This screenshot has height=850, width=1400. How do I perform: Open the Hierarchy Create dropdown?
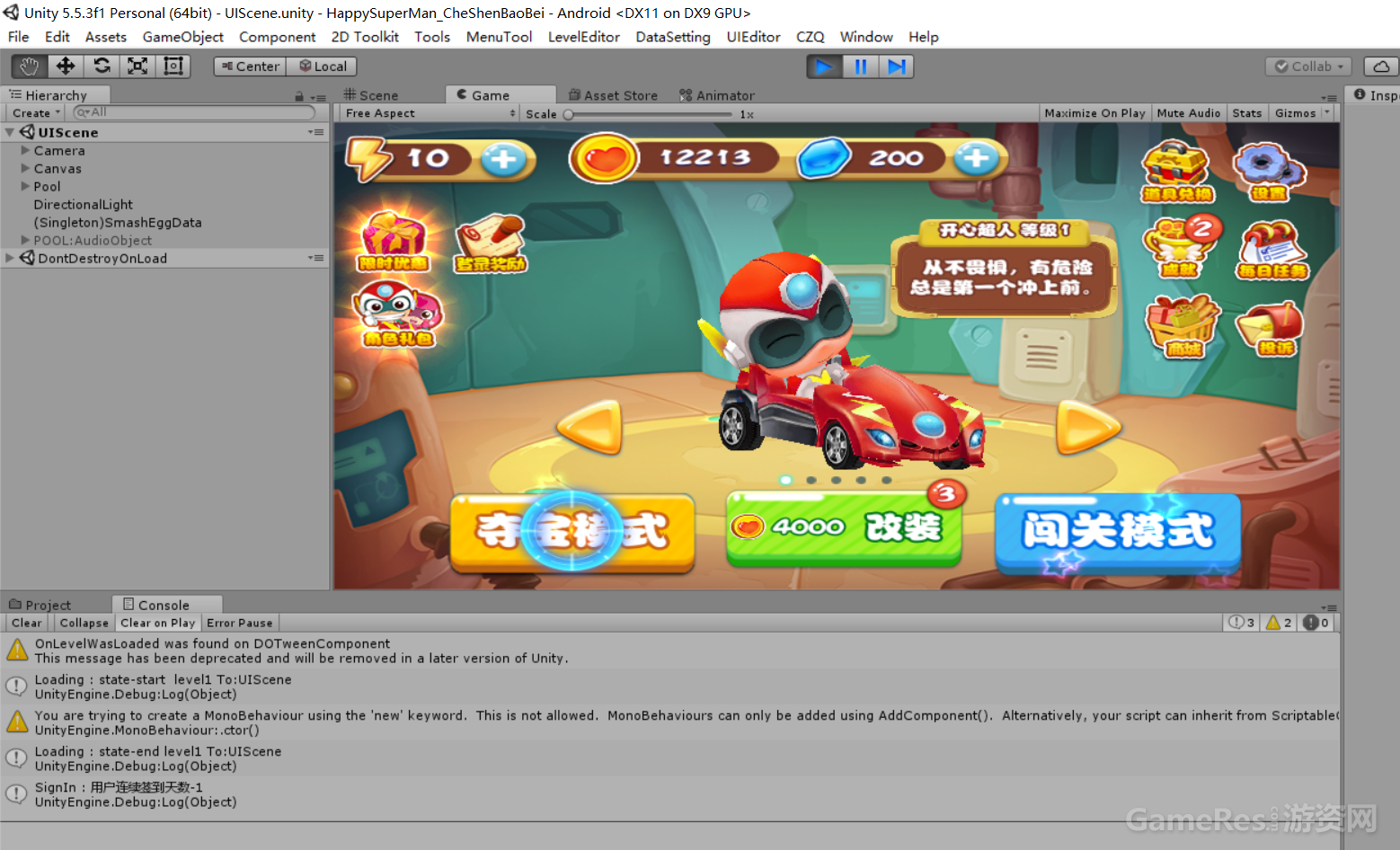point(36,113)
